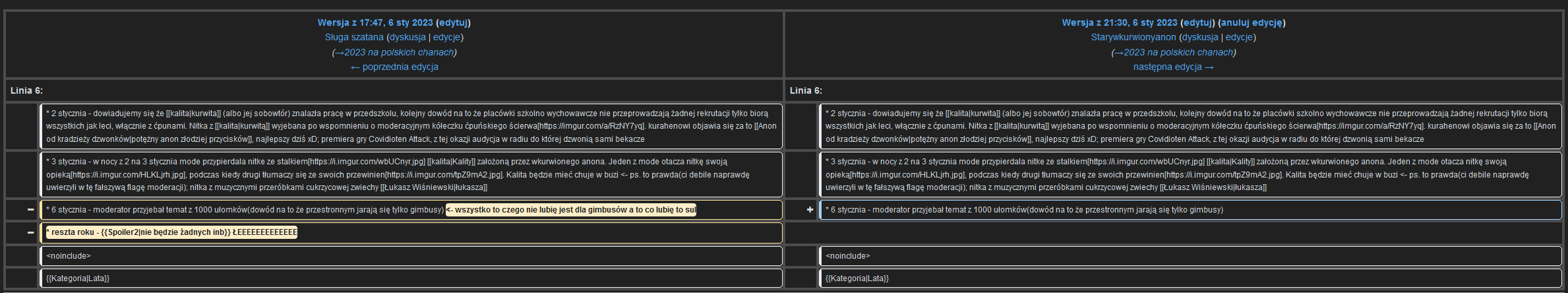Open Sługa szatana's dyskusja link

(x=407, y=37)
